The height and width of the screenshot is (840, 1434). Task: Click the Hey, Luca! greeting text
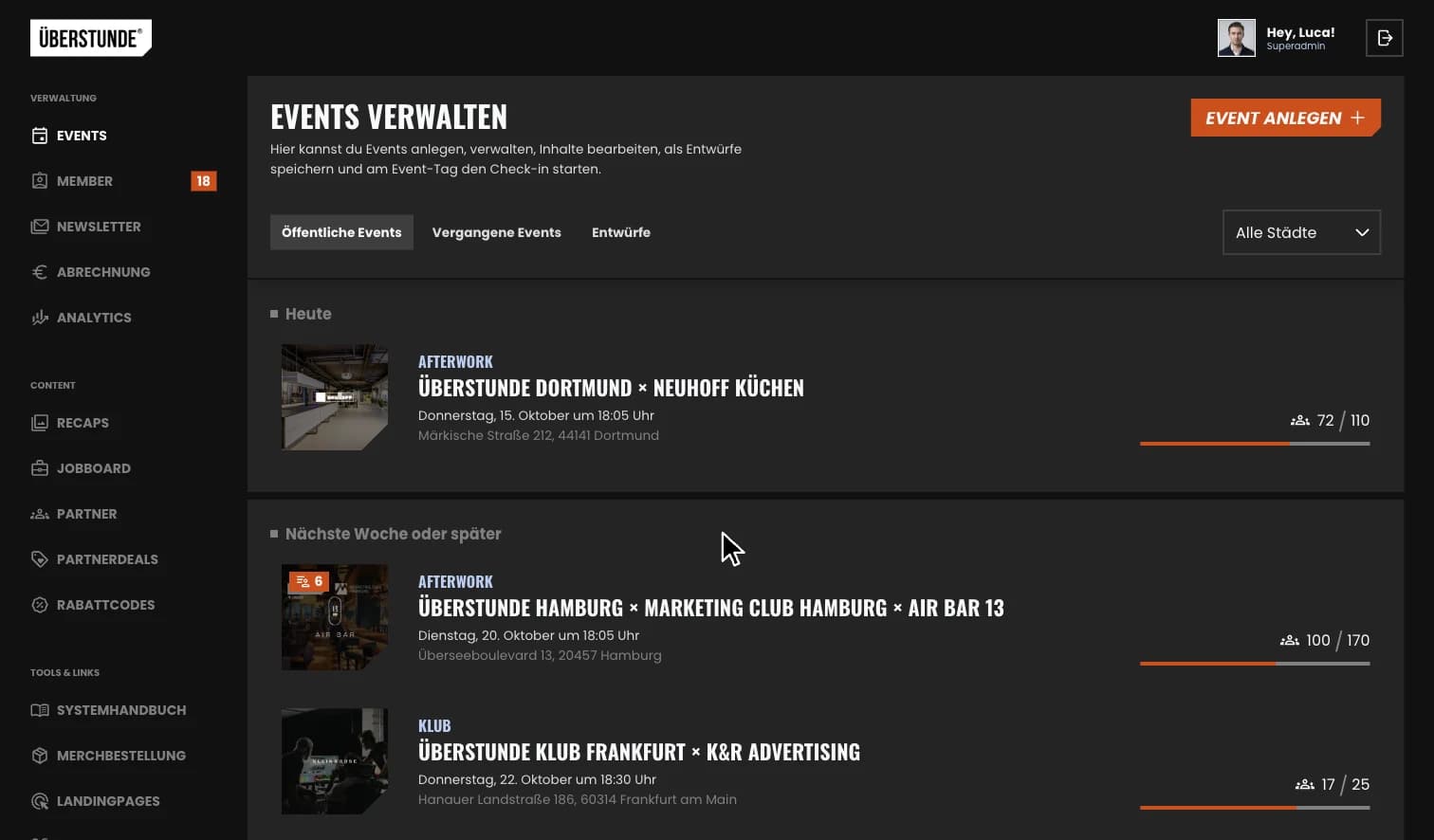1300,32
